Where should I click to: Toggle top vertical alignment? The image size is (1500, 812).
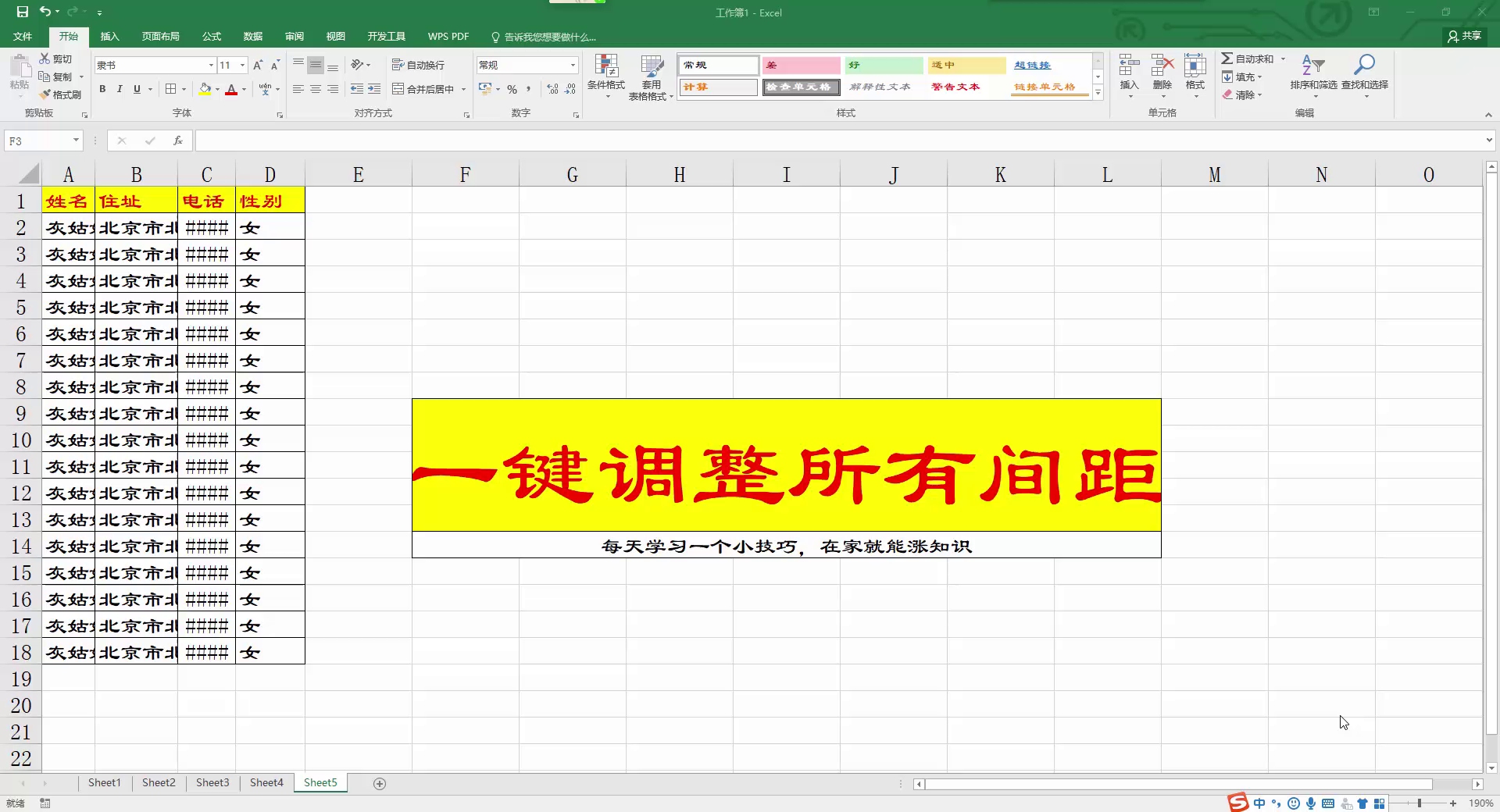[x=298, y=65]
